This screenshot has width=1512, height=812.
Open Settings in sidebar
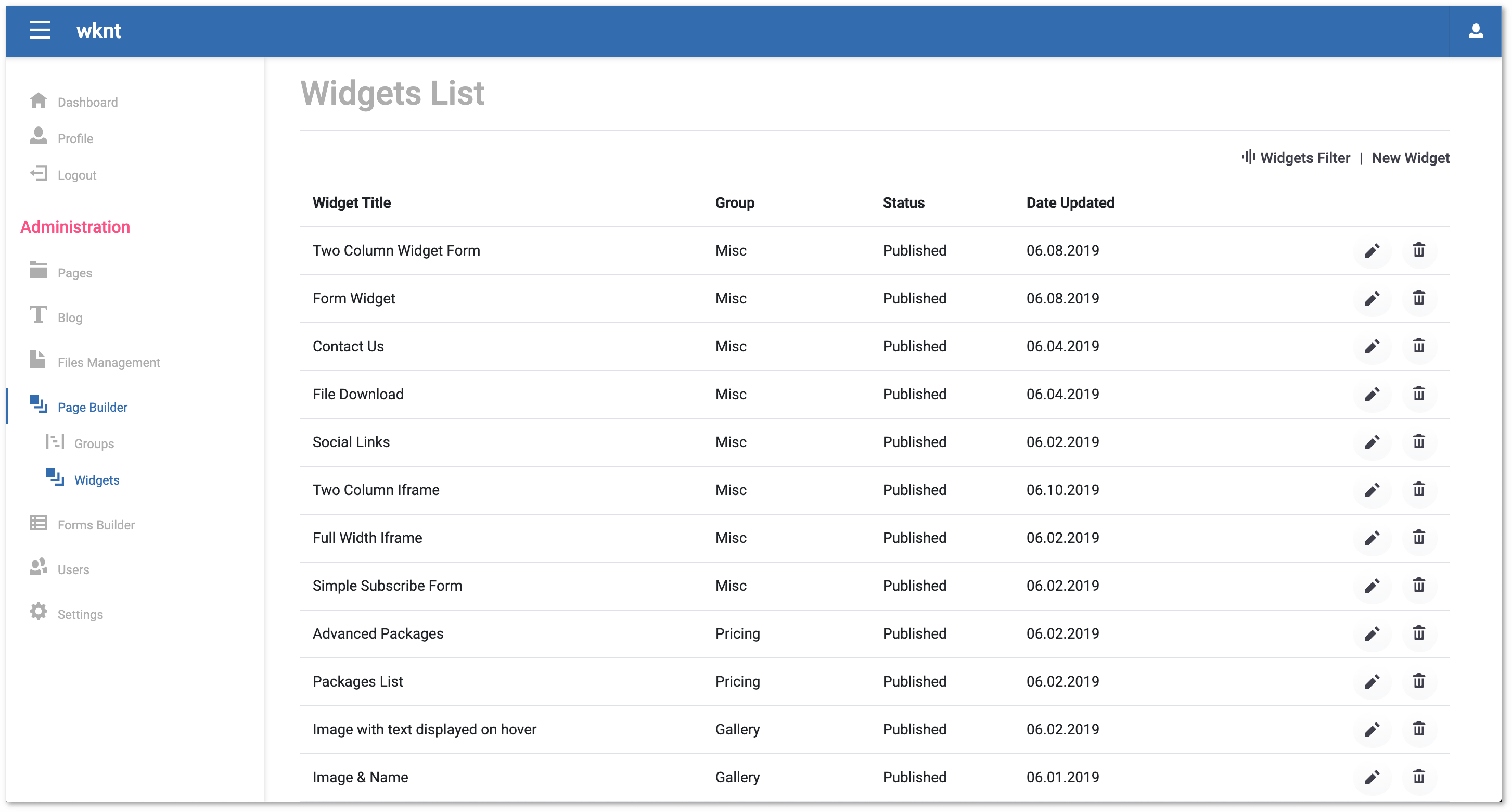point(66,613)
